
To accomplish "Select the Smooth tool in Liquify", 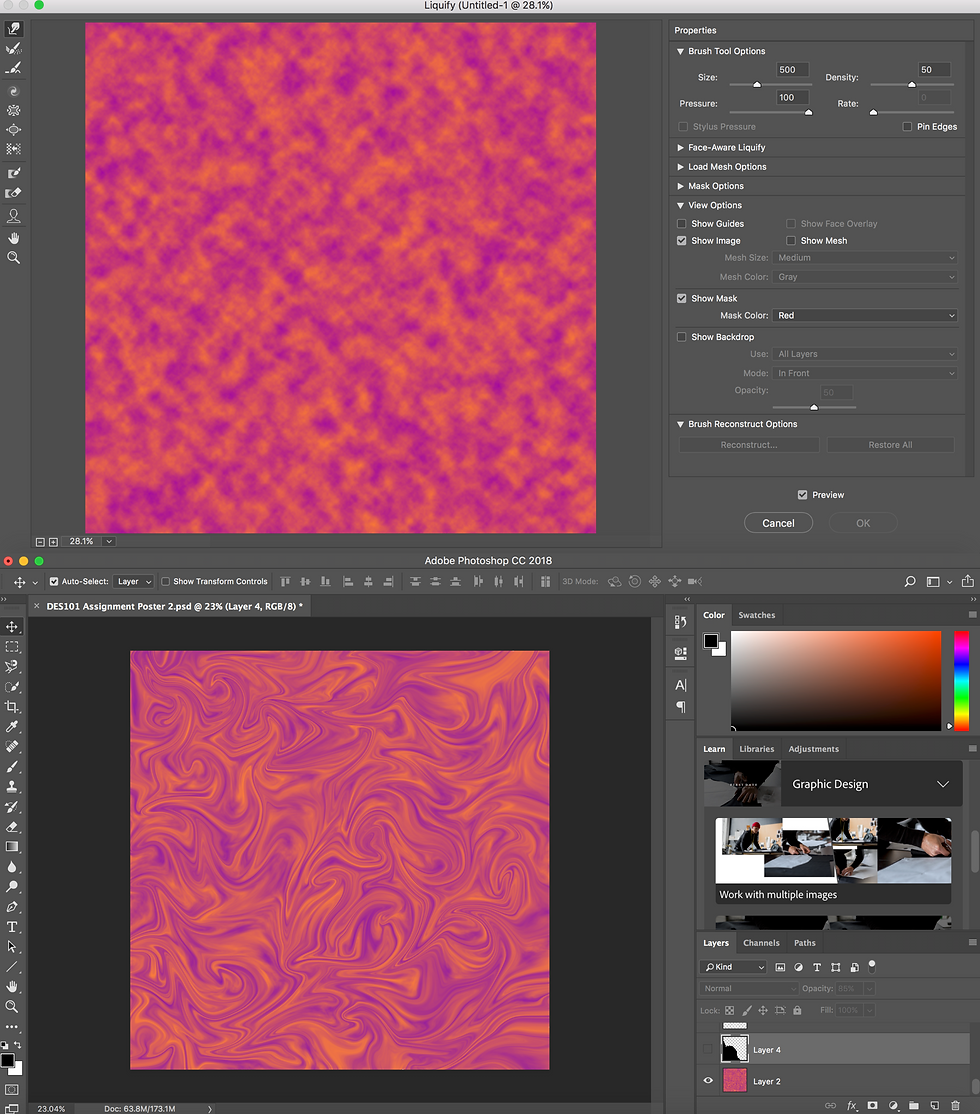I will [14, 69].
